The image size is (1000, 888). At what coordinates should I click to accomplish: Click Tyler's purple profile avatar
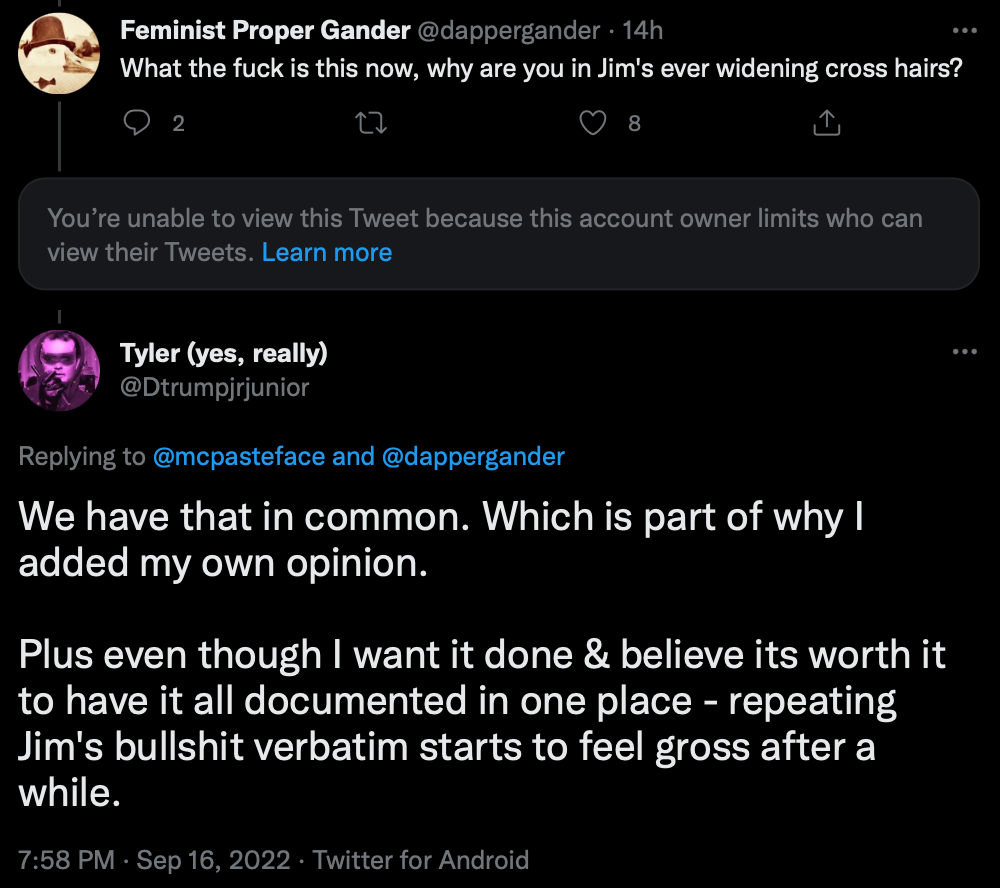click(60, 371)
